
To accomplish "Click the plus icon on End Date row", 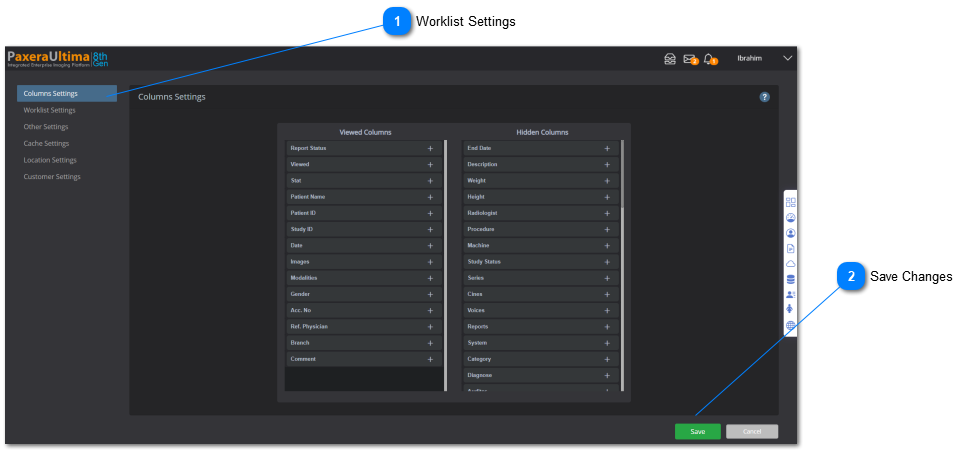I will pyautogui.click(x=607, y=148).
